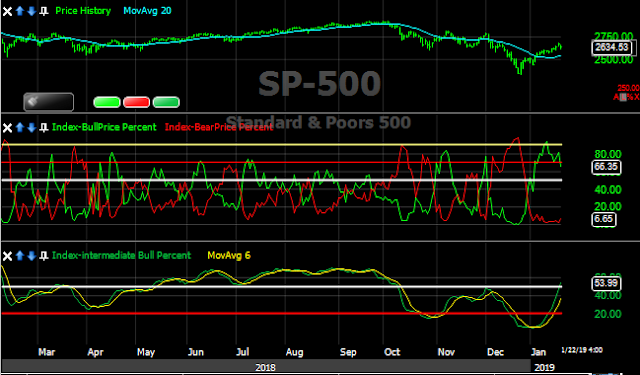Pin the Price History pane
Image resolution: width=640 pixels, height=375 pixels.
(44, 11)
